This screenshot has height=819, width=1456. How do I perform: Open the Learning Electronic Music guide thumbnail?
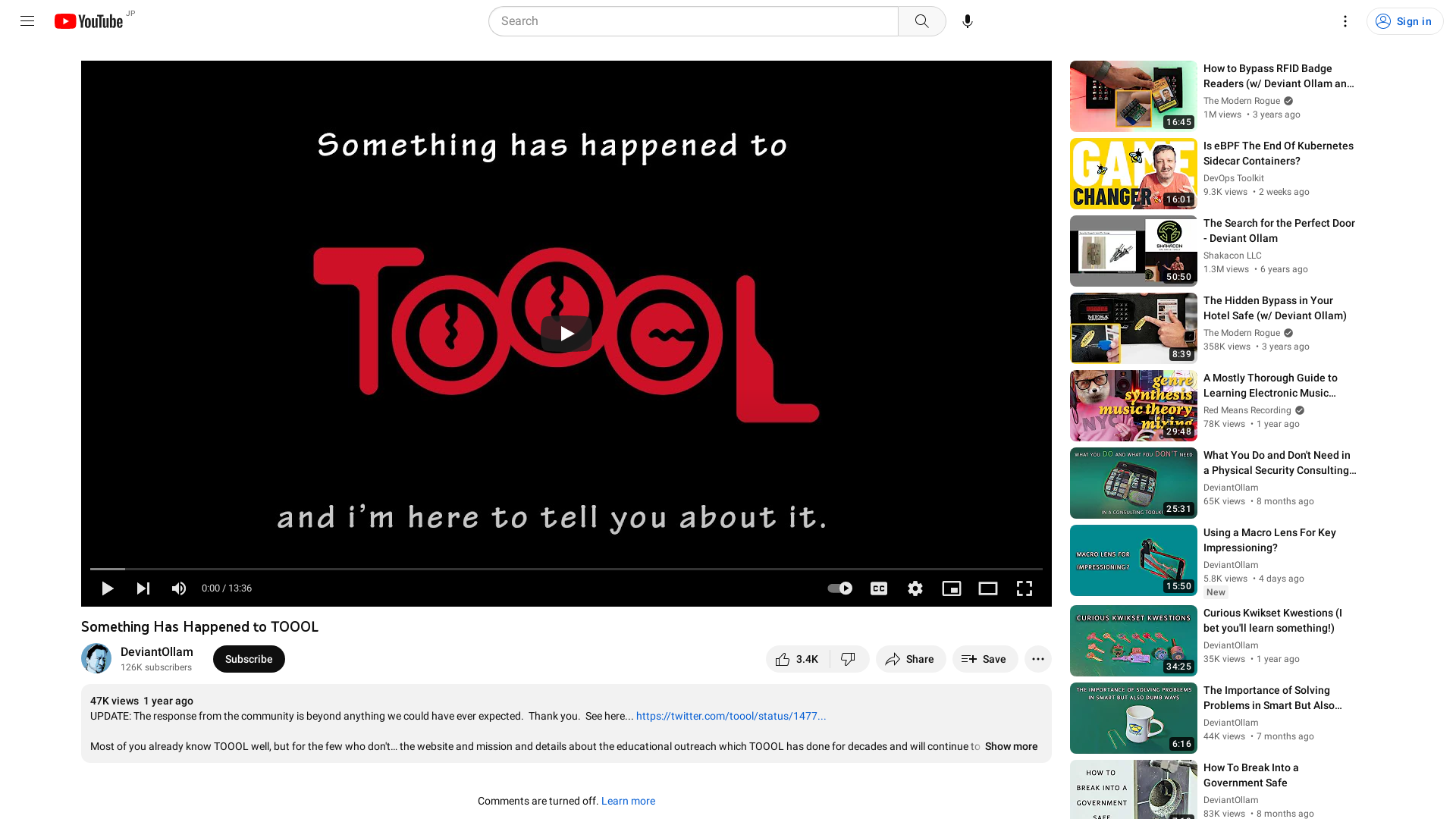[x=1134, y=406]
